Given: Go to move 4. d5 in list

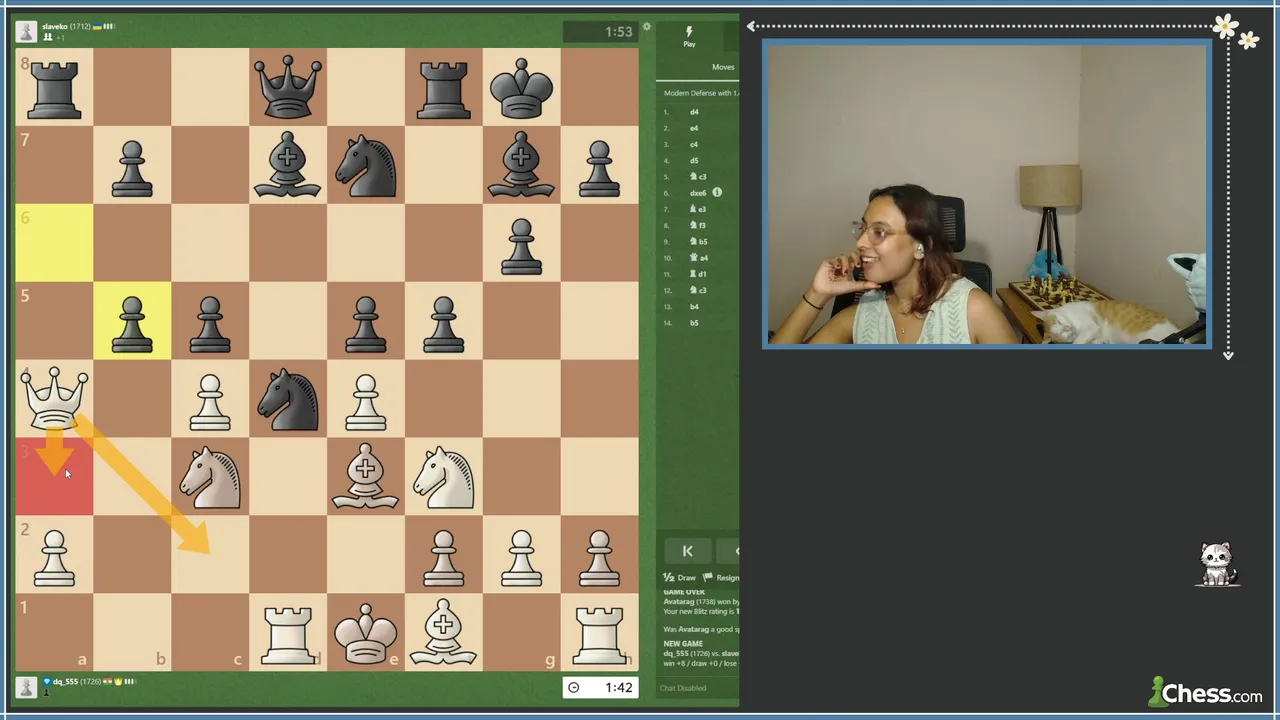Looking at the screenshot, I should click(x=694, y=160).
